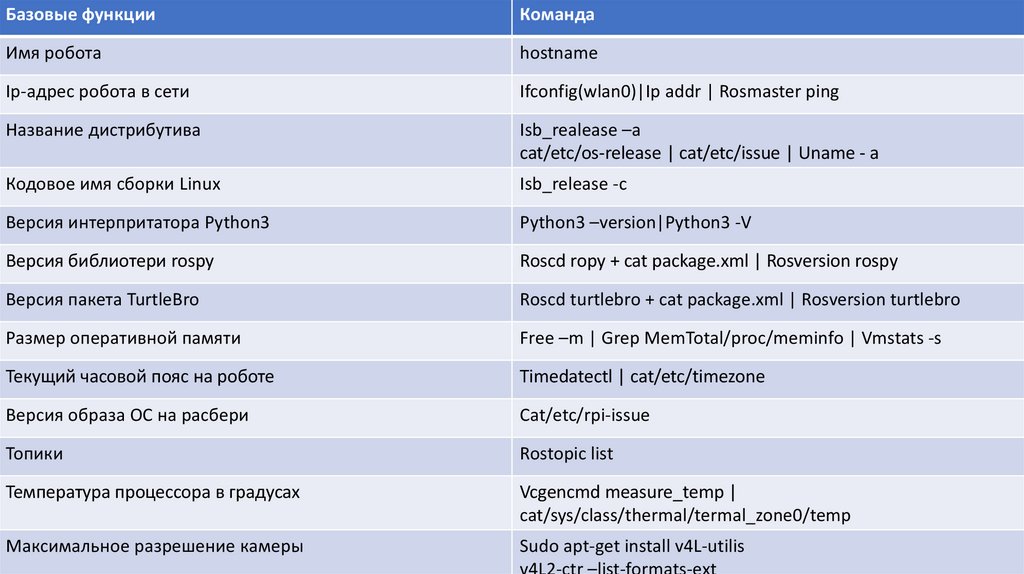Click the 'Python3 –version' command cell

[x=582, y=222]
